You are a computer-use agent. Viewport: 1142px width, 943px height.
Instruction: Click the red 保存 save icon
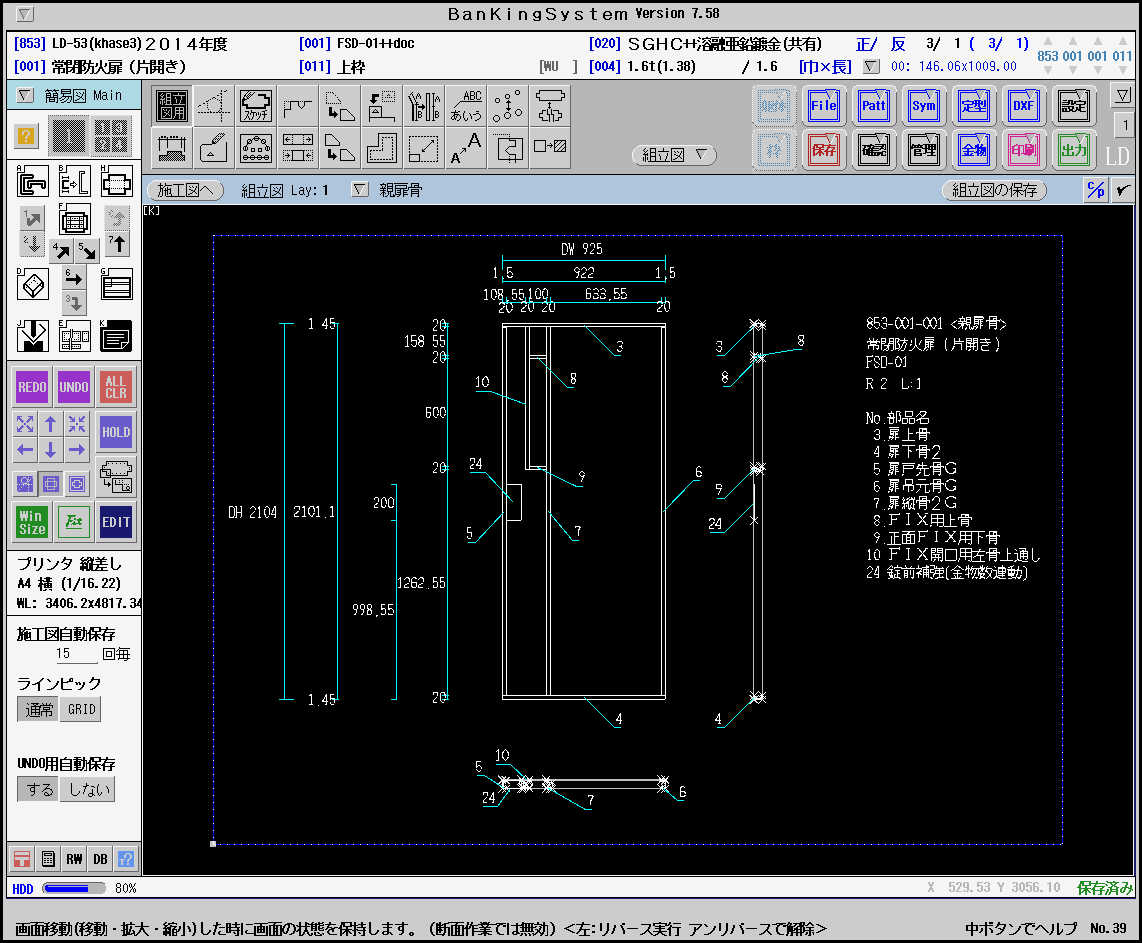[824, 150]
